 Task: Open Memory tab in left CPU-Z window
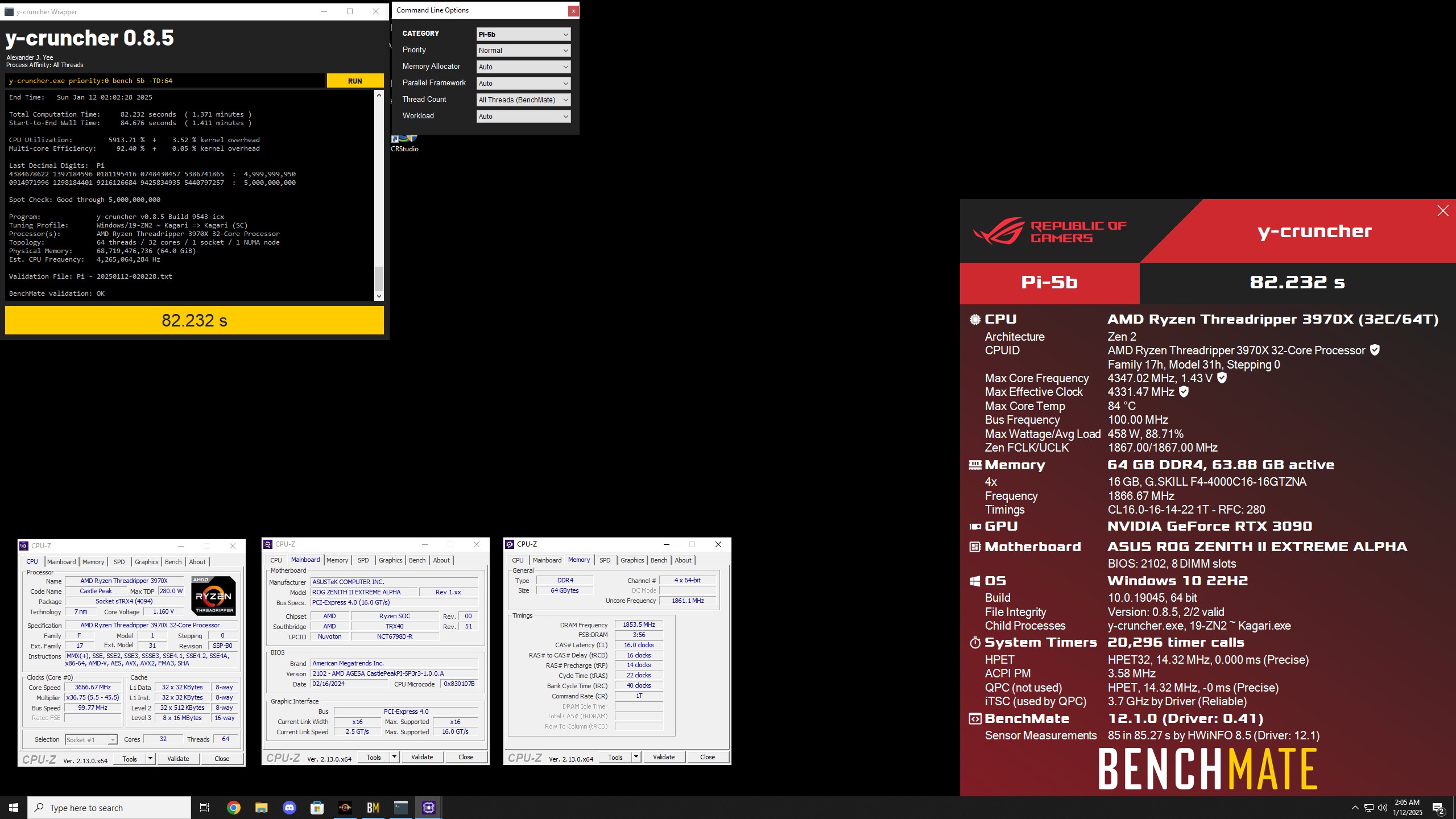tap(93, 562)
